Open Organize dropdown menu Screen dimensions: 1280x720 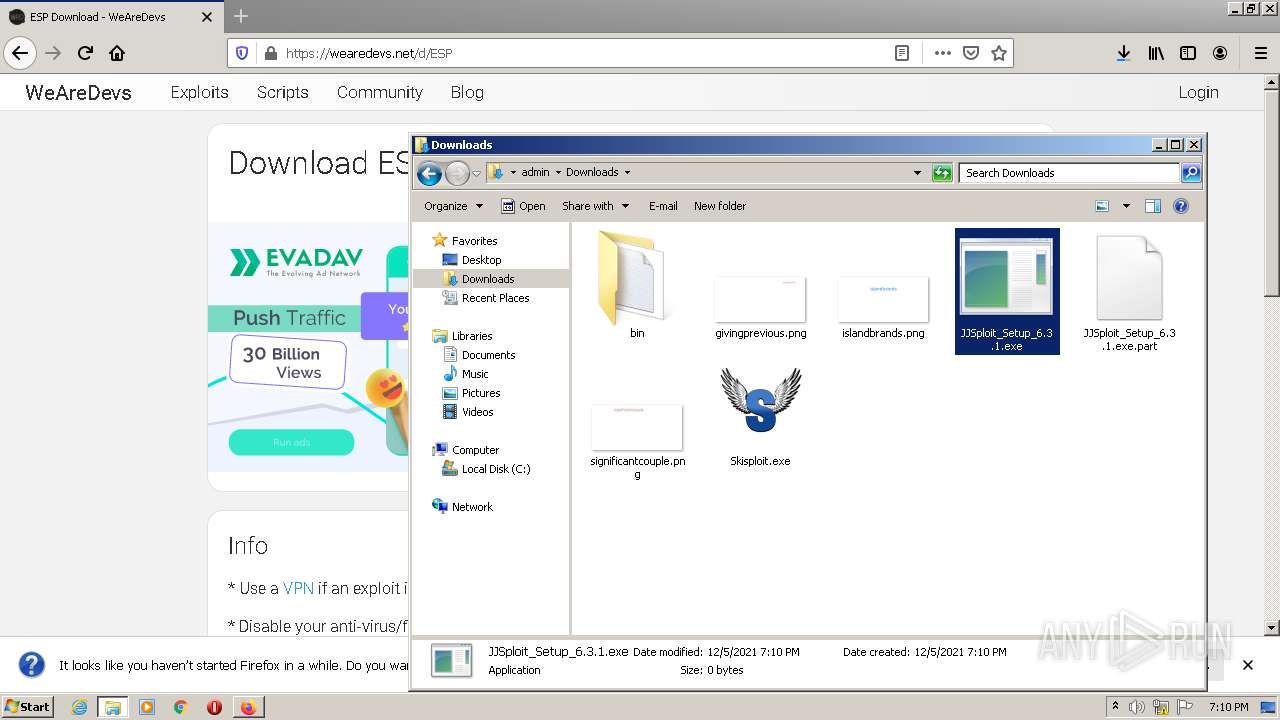[453, 206]
